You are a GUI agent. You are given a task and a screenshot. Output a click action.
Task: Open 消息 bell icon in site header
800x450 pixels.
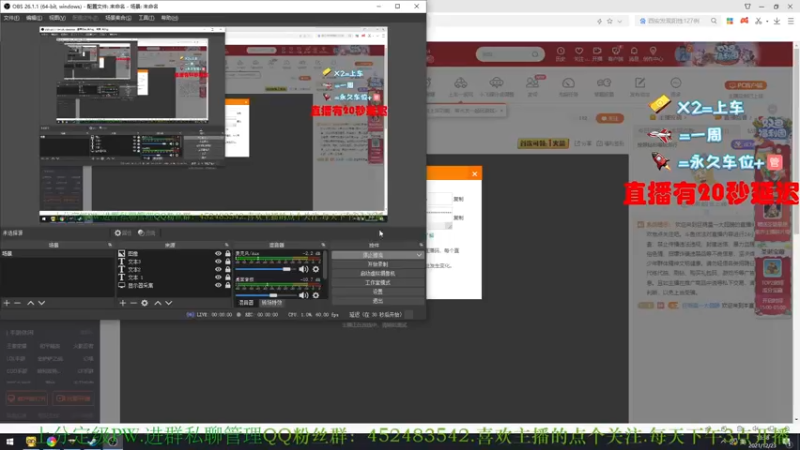coord(634,54)
